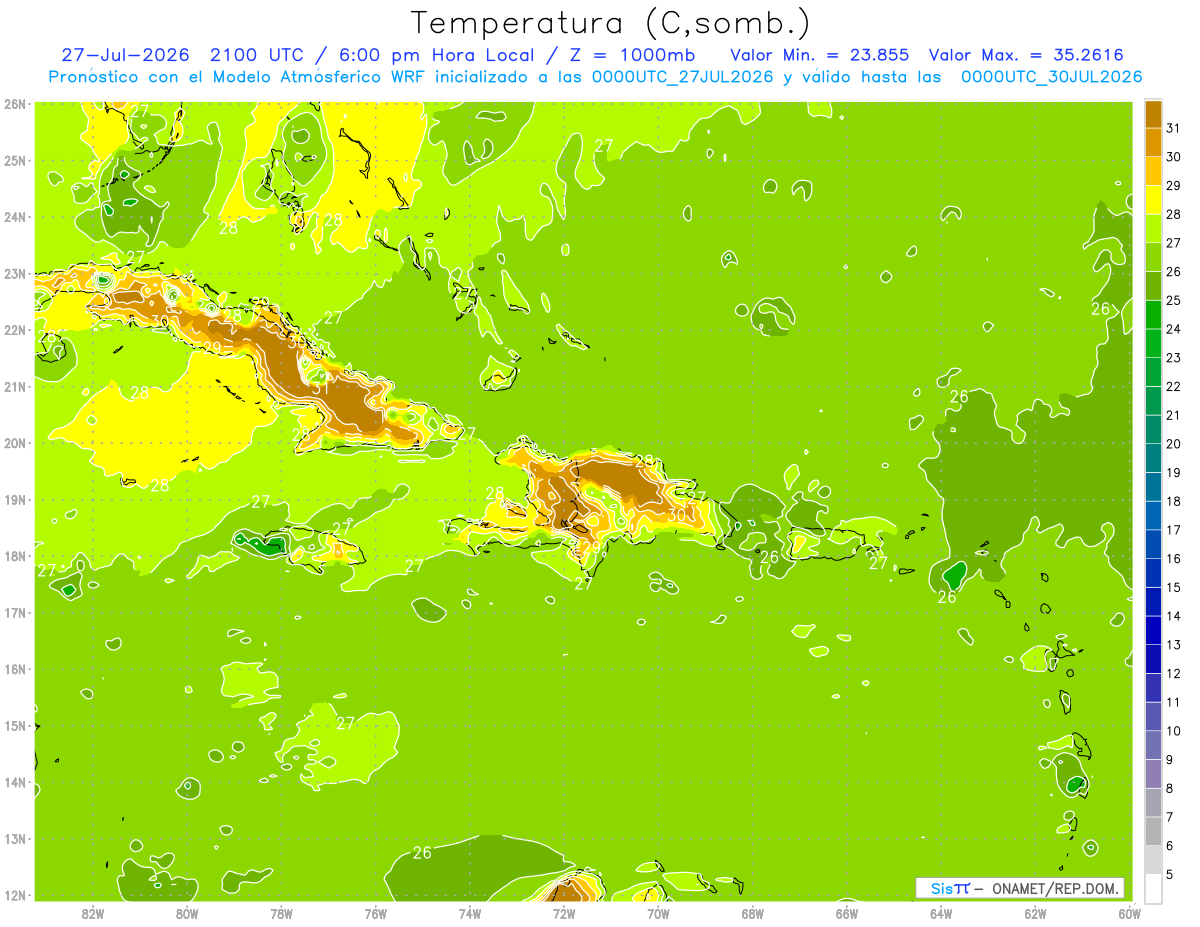Pick the blue swatch between legend 16 and 17
The image size is (1200, 927).
(x=1153, y=544)
